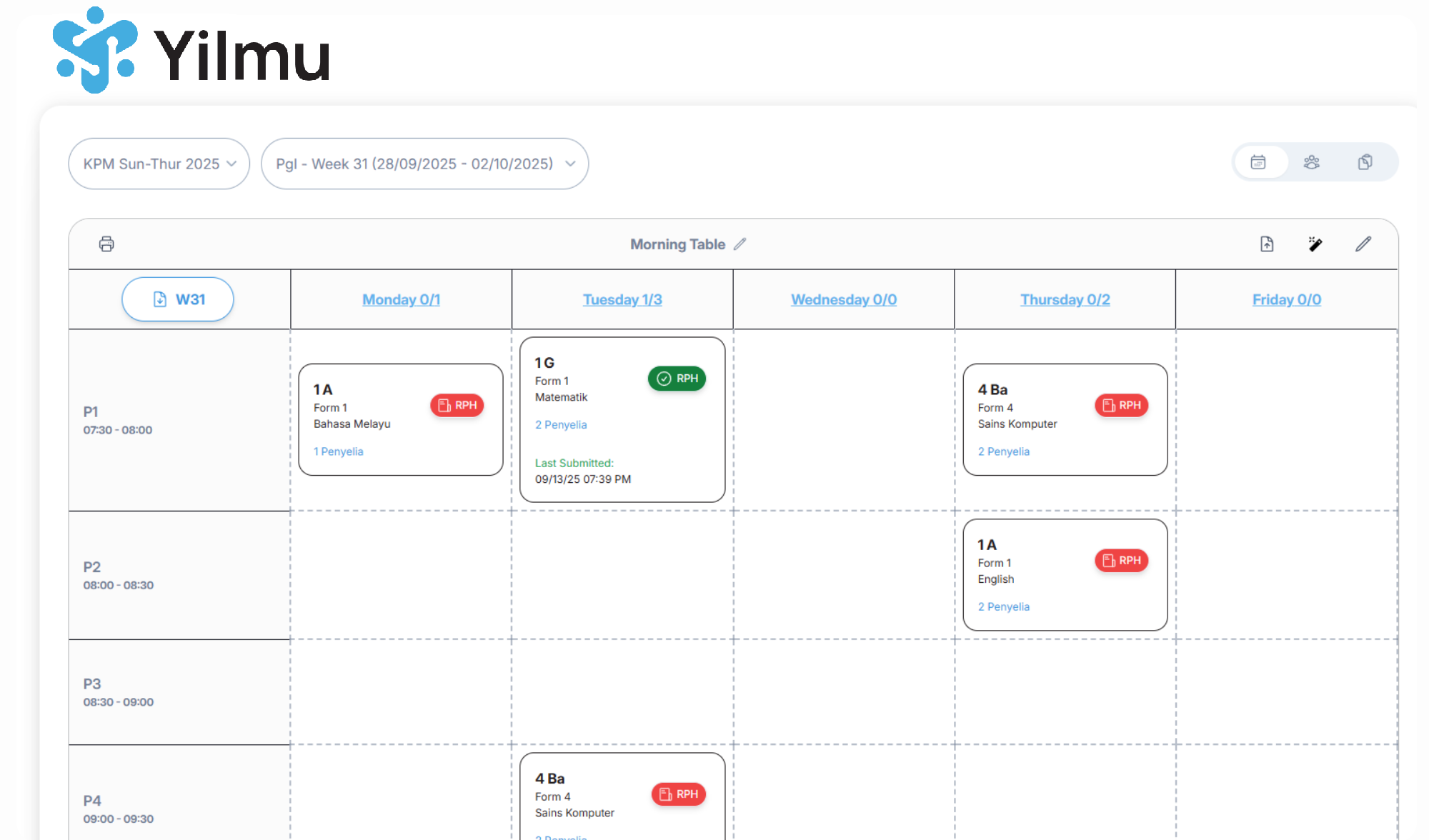Open the 2 Penyelia link on Tuesday's 1G card
The image size is (1429, 840).
561,424
